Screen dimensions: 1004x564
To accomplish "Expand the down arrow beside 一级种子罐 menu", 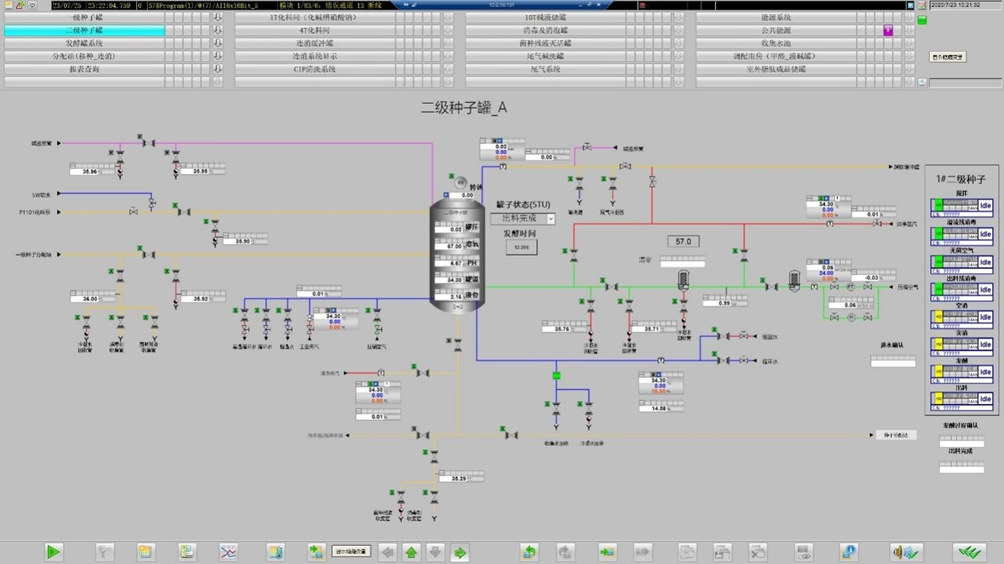I will point(218,18).
